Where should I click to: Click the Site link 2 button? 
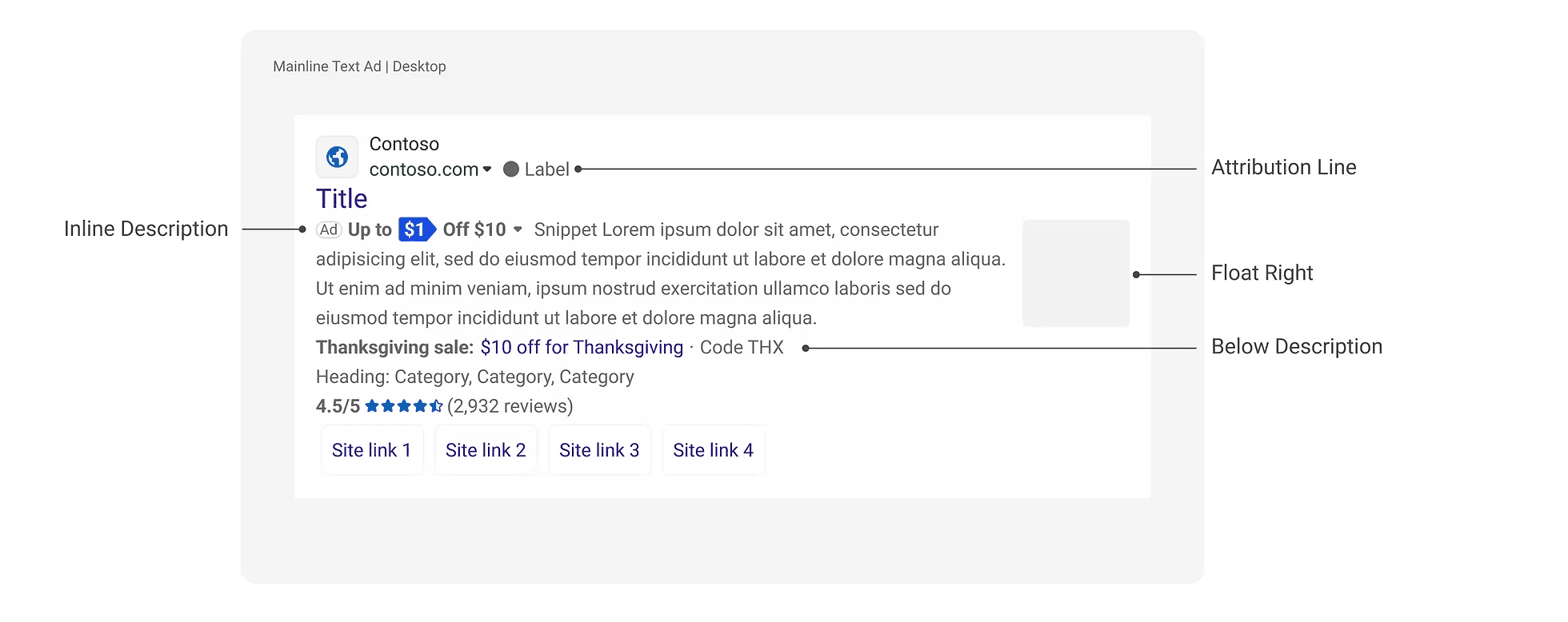coord(486,451)
